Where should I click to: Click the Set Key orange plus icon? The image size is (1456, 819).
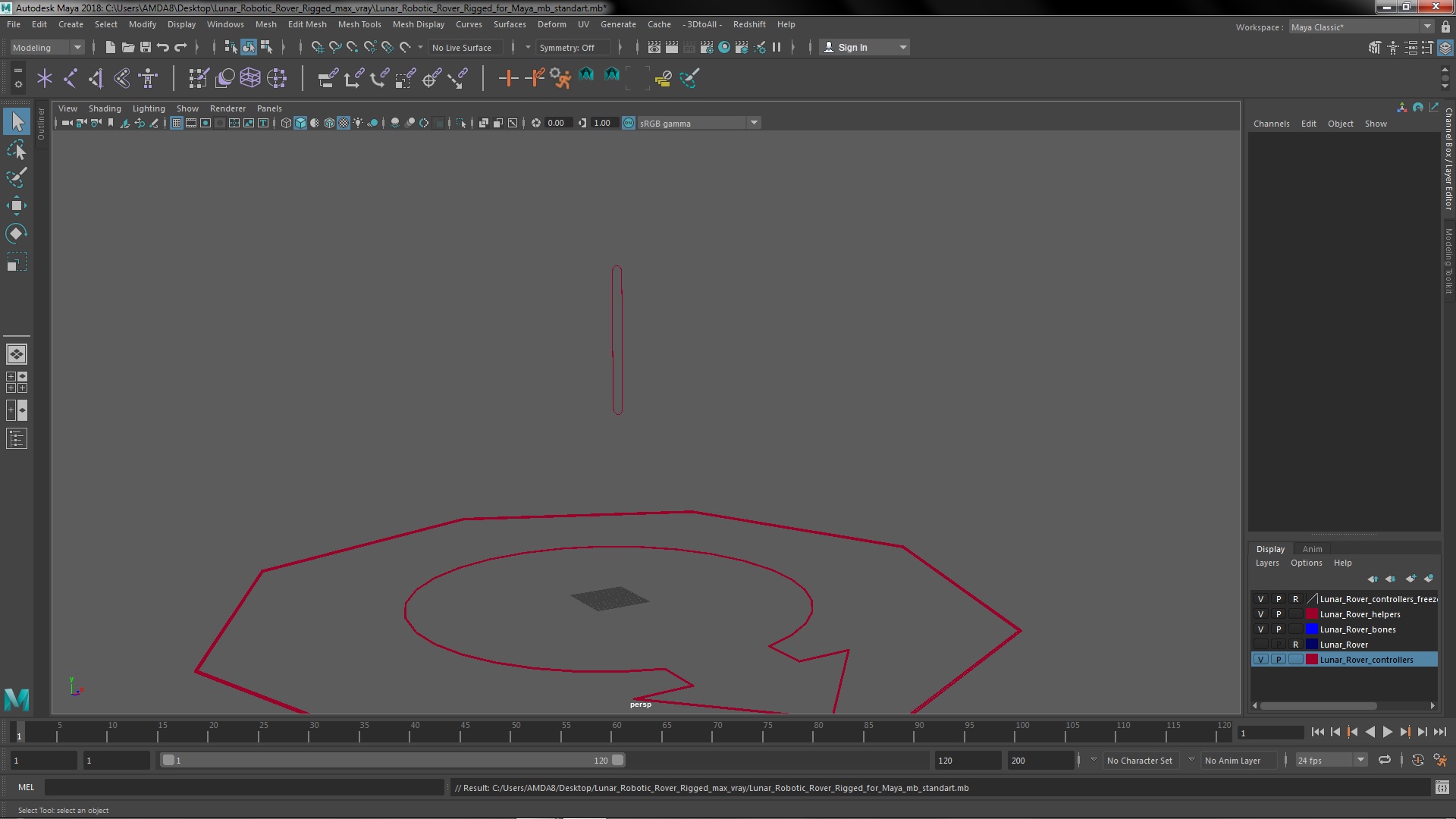pyautogui.click(x=508, y=78)
